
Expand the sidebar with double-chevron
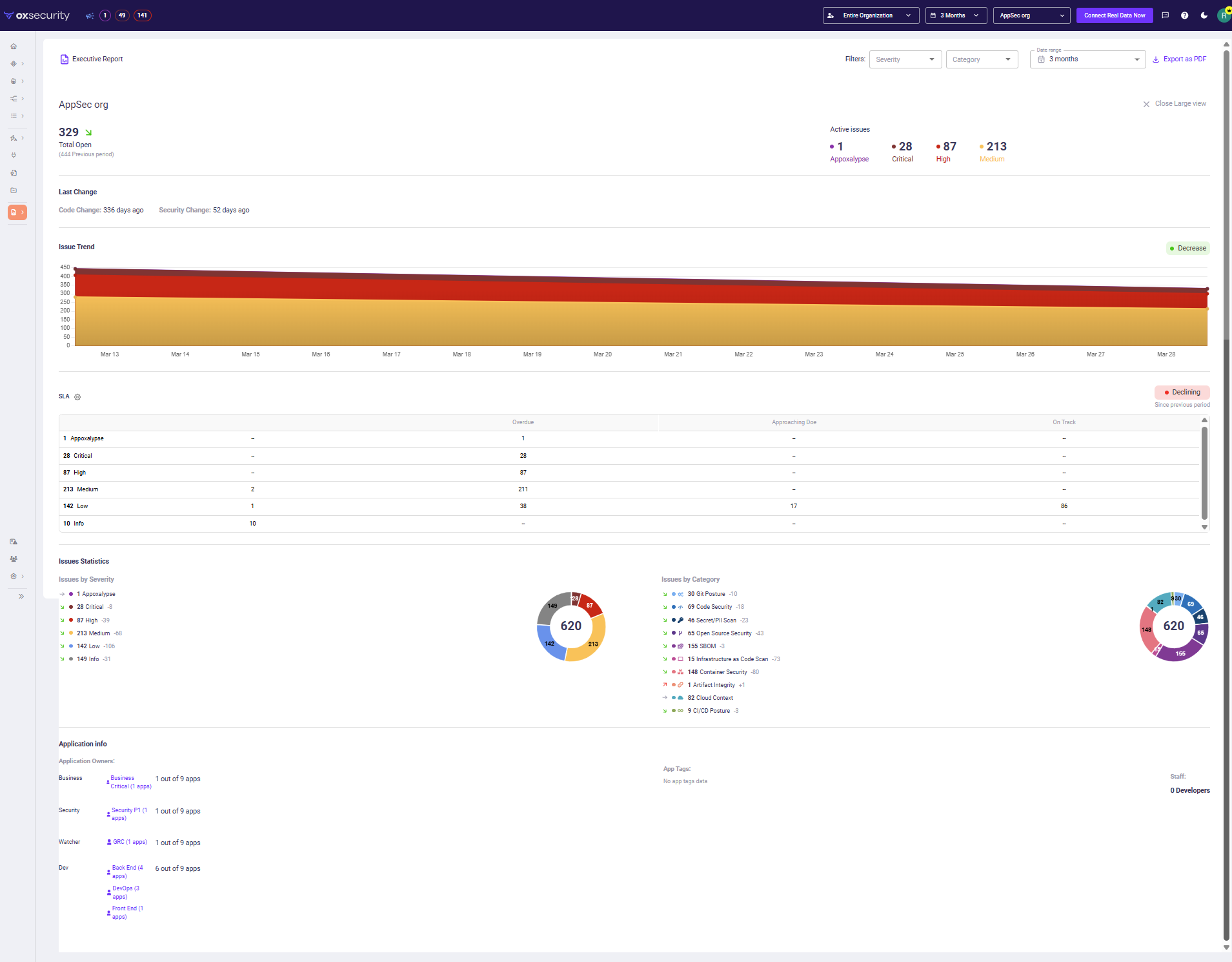pos(21,597)
